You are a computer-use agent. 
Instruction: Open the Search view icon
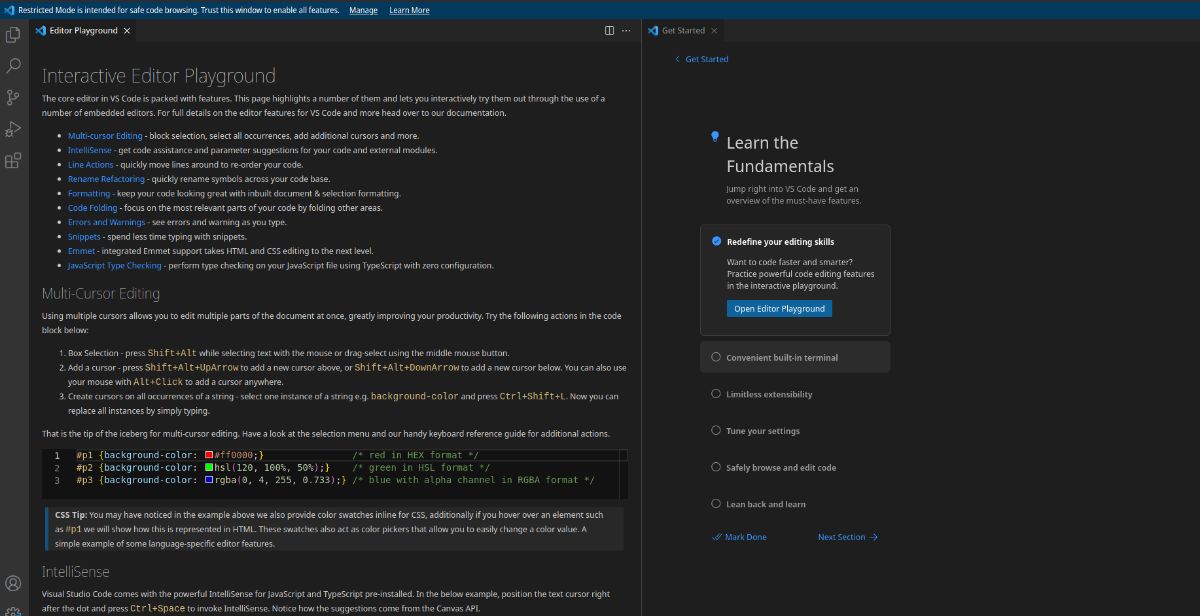(x=13, y=66)
